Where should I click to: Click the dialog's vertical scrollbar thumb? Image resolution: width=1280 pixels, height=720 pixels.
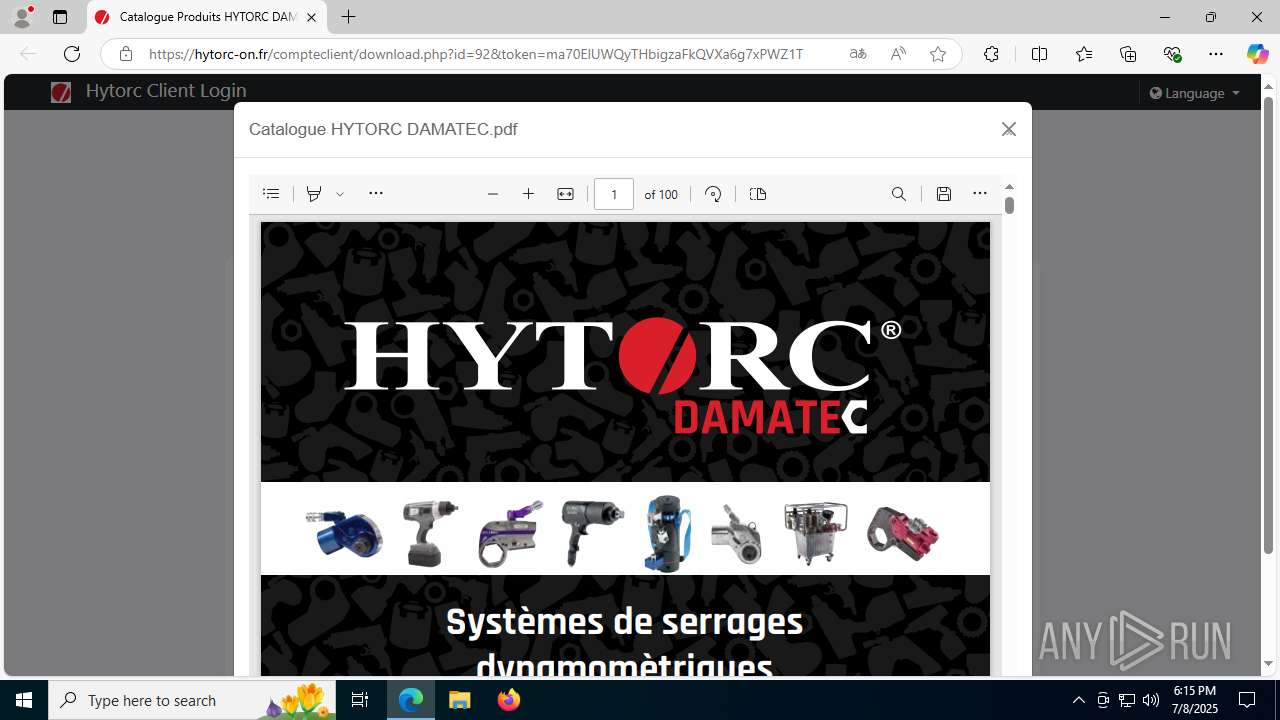(x=1009, y=205)
